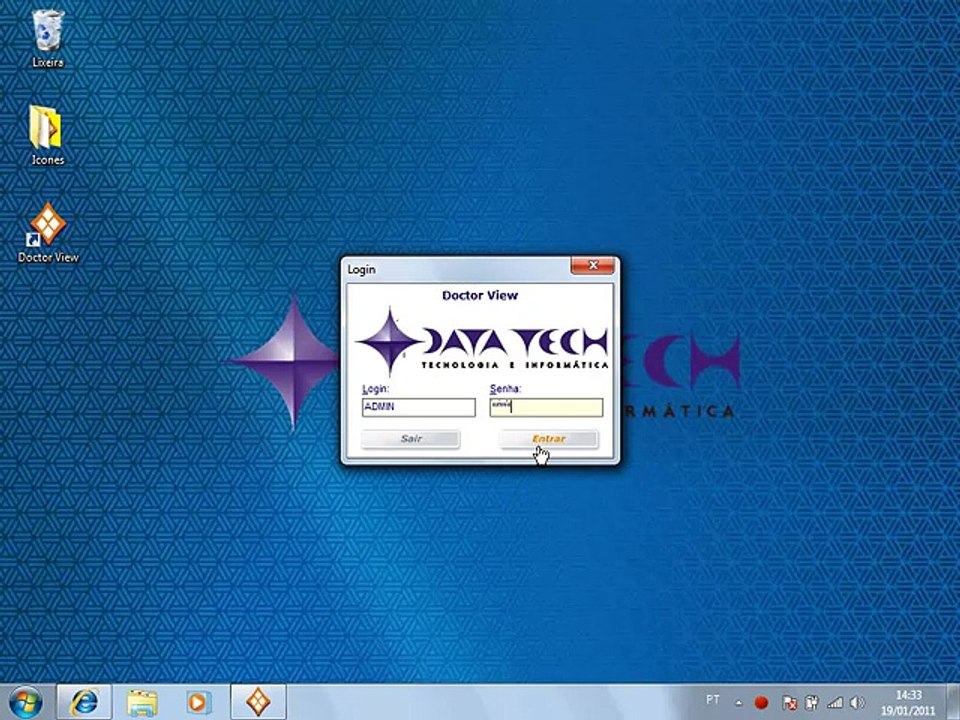Show hidden tray icons arrow

pos(739,702)
